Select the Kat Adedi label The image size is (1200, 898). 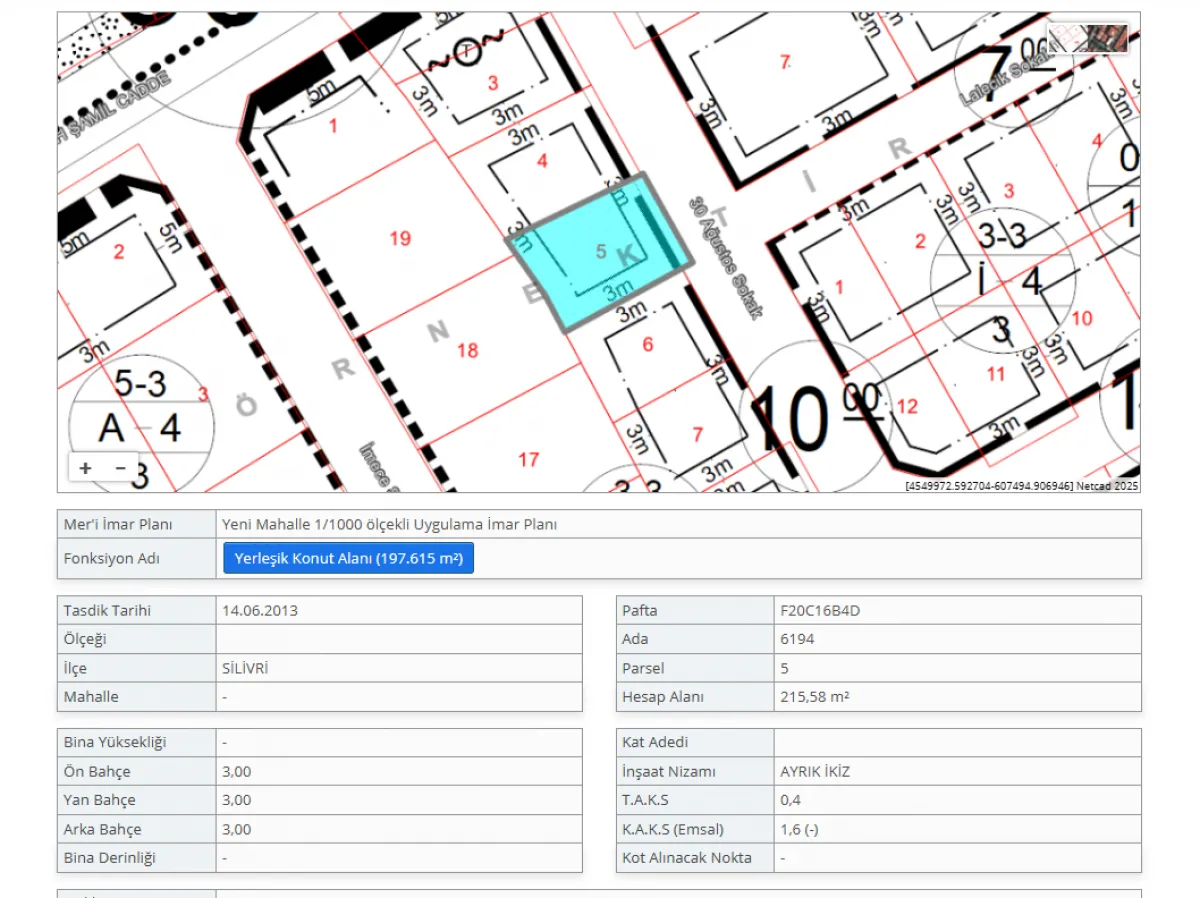pos(655,742)
